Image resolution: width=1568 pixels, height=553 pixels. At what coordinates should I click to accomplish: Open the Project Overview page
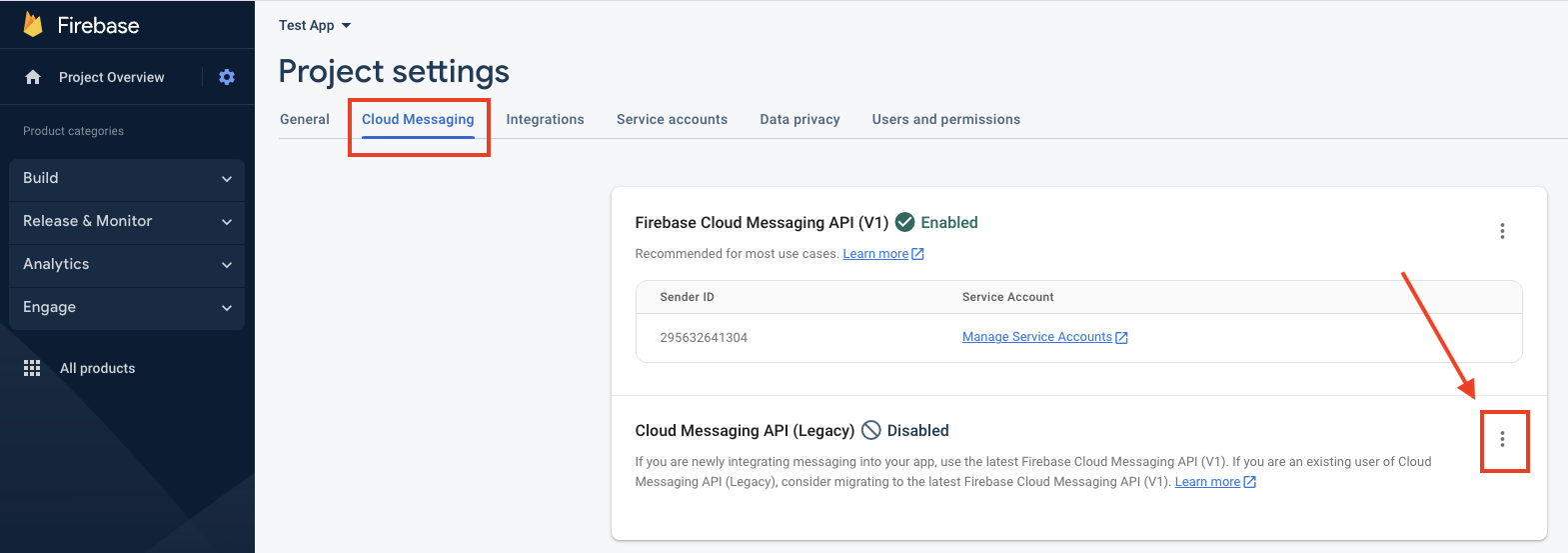(x=111, y=77)
